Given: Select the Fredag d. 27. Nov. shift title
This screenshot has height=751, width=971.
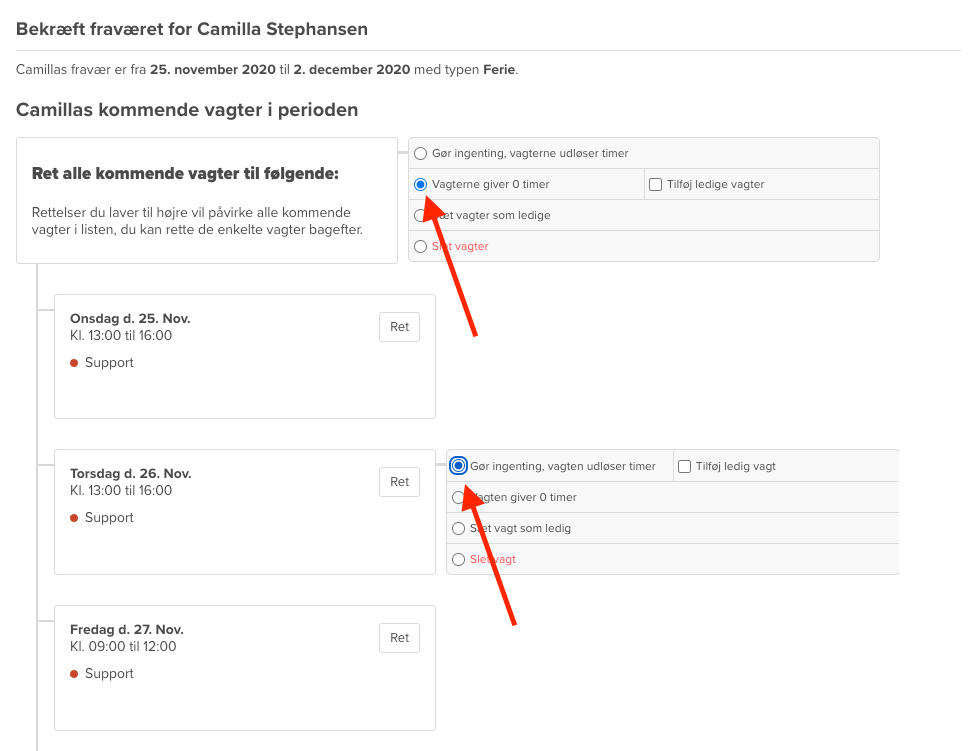Looking at the screenshot, I should click(127, 630).
